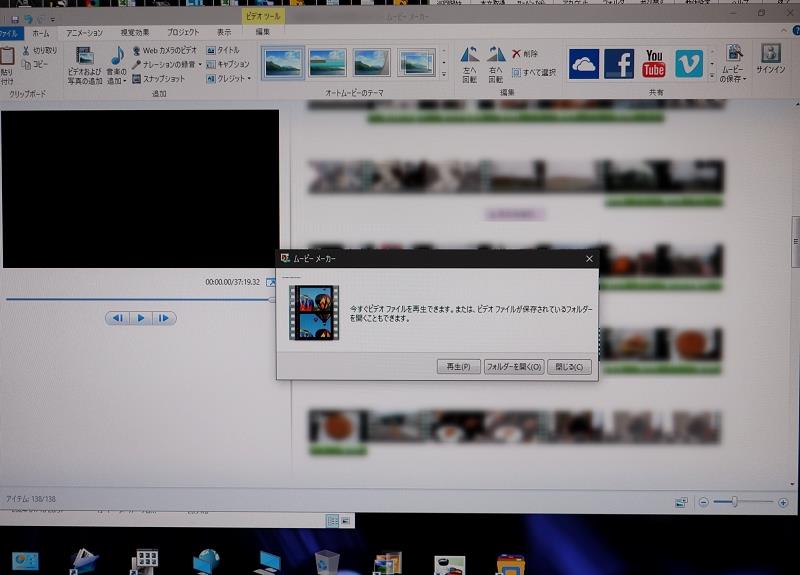Select the first AutoMovie theme thumbnail
The width and height of the screenshot is (800, 575).
click(283, 62)
